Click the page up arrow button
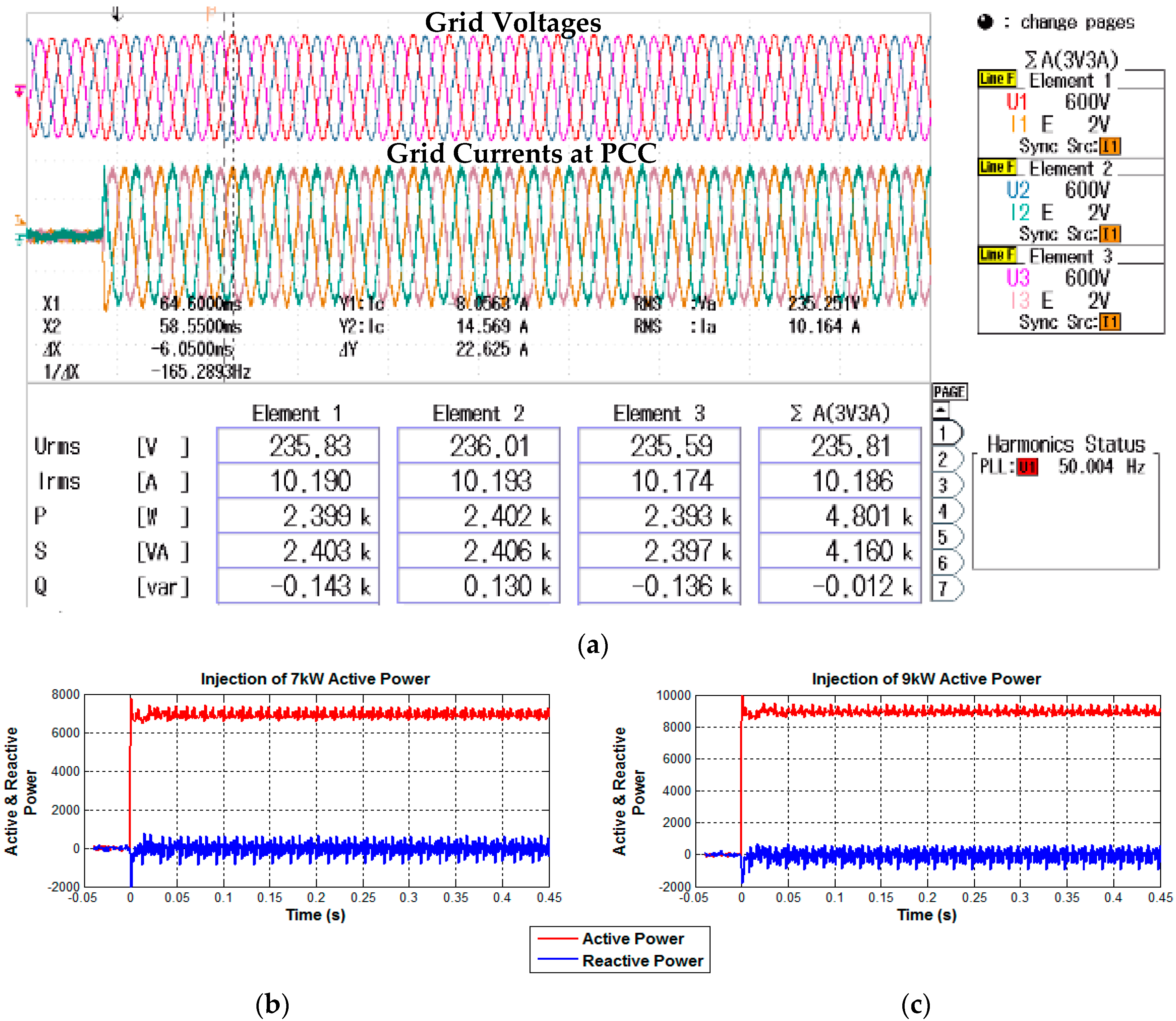 pos(941,410)
